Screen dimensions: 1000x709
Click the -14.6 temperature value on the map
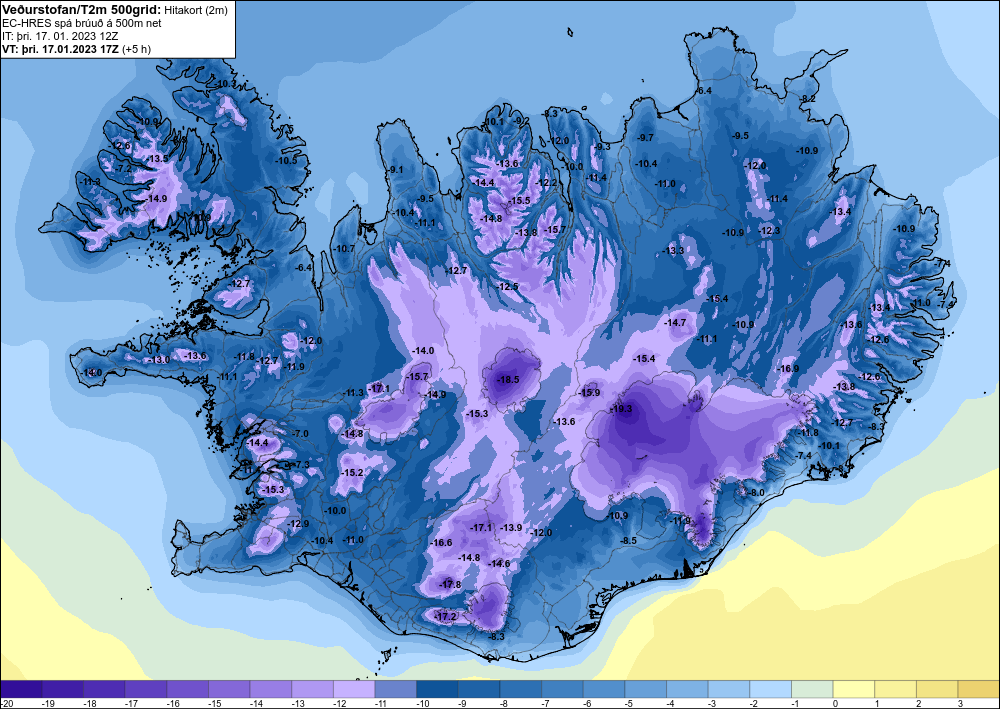click(499, 563)
